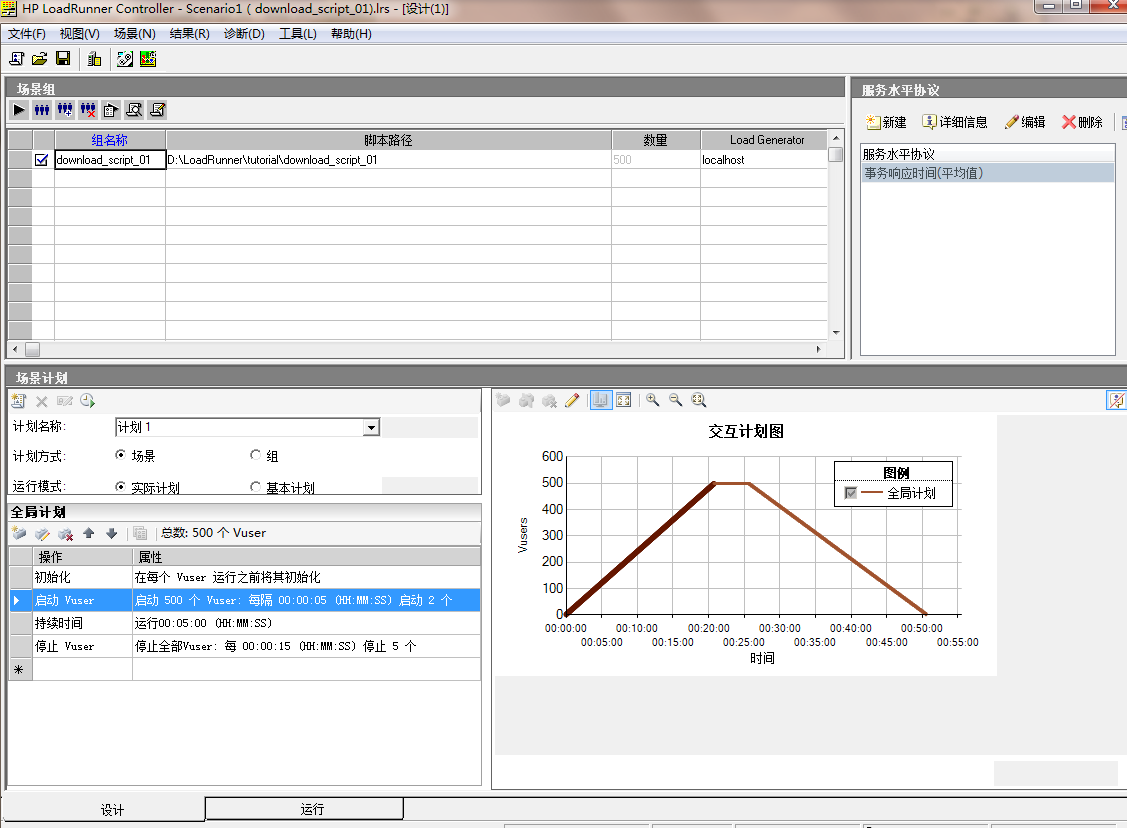
Task: Select the 组 radio button for 计划方式
Action: click(257, 455)
